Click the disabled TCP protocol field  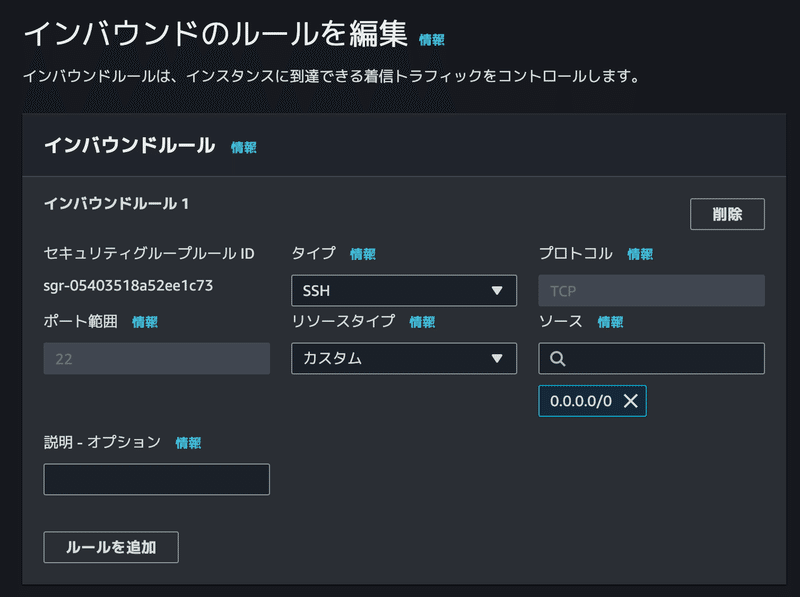651,290
